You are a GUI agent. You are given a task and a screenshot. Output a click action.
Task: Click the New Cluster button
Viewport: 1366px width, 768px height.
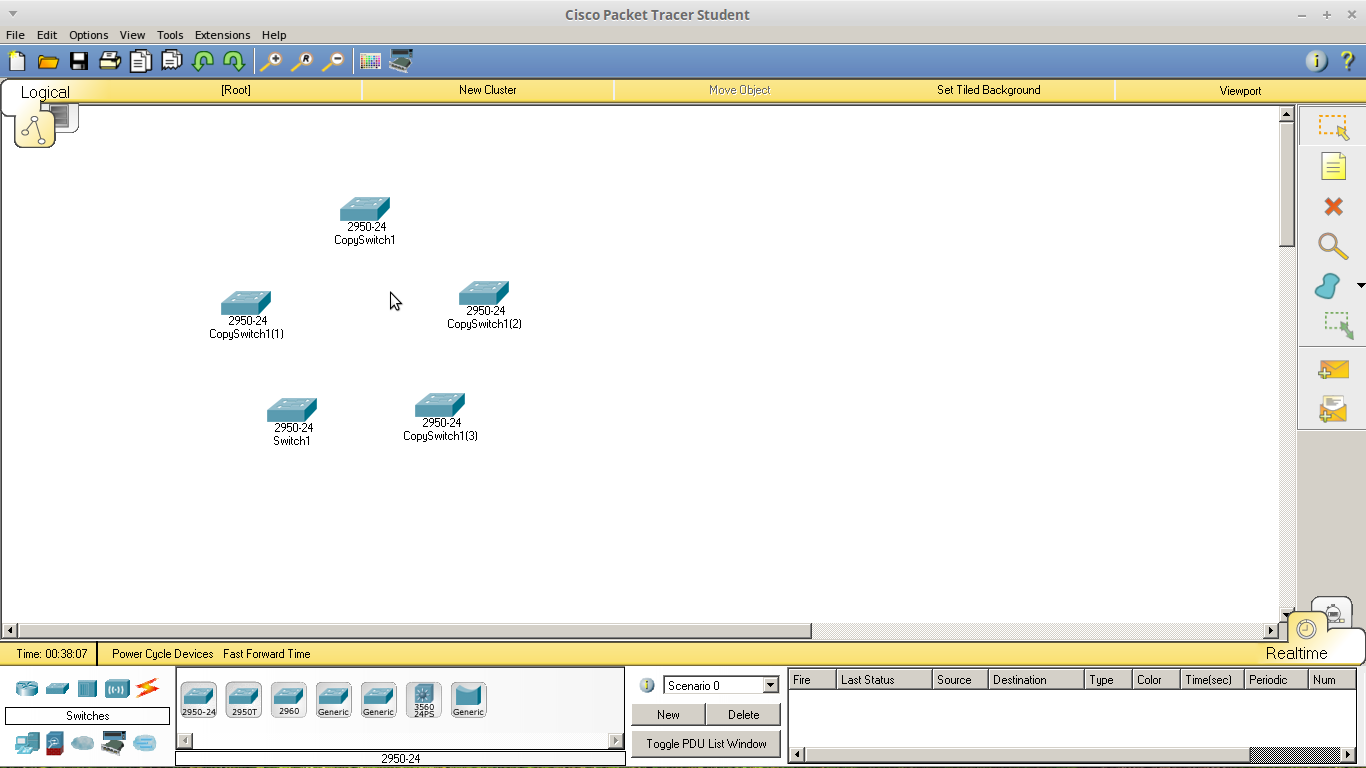click(488, 90)
